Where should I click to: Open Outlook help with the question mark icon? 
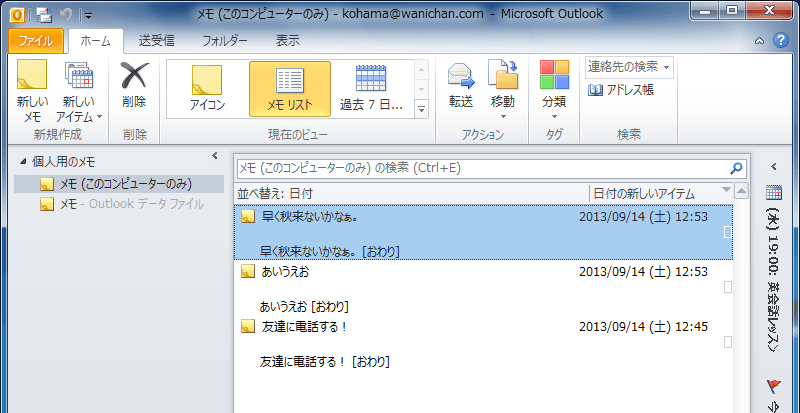pos(781,40)
